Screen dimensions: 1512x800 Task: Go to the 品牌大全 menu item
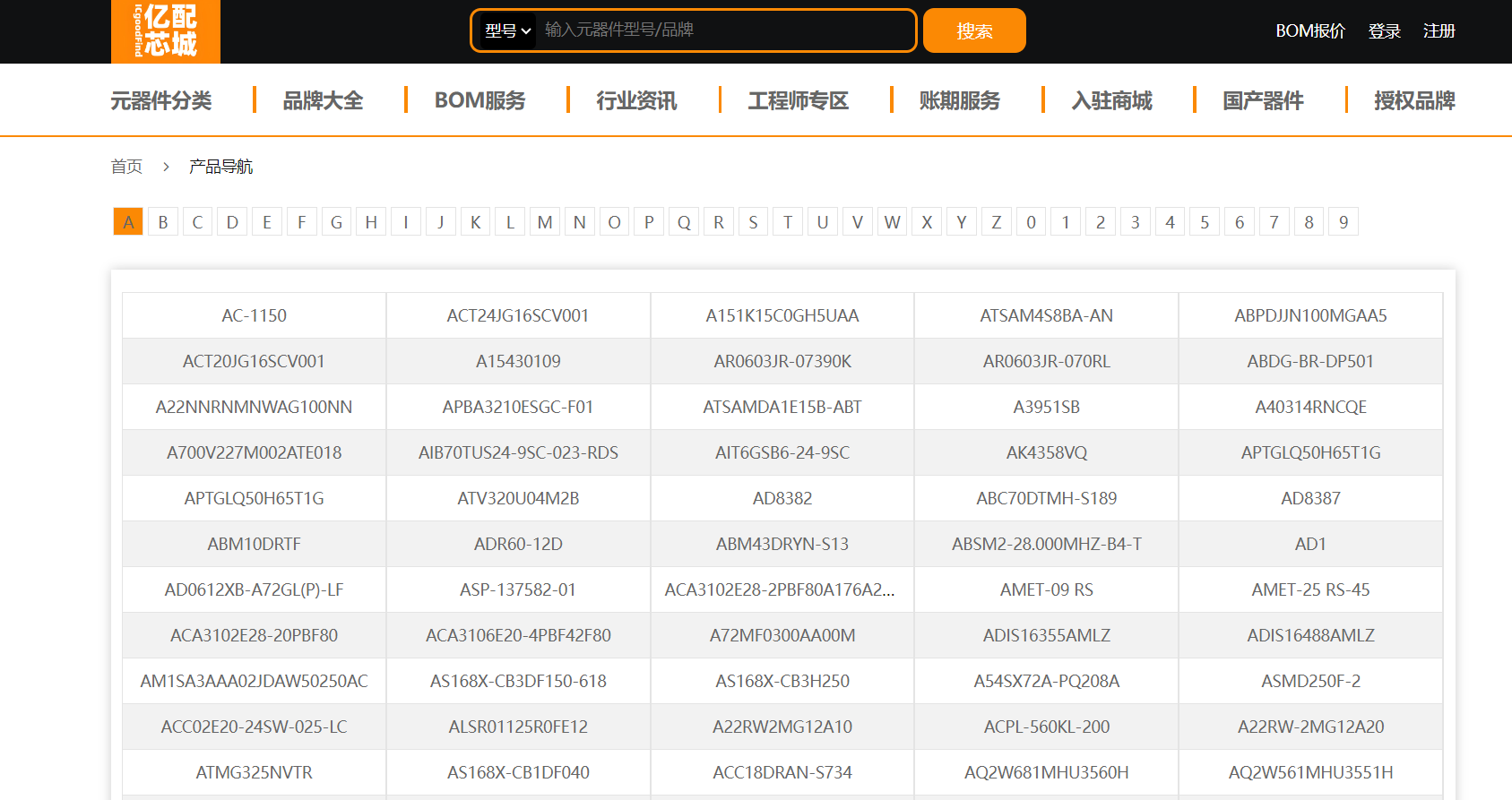323,100
